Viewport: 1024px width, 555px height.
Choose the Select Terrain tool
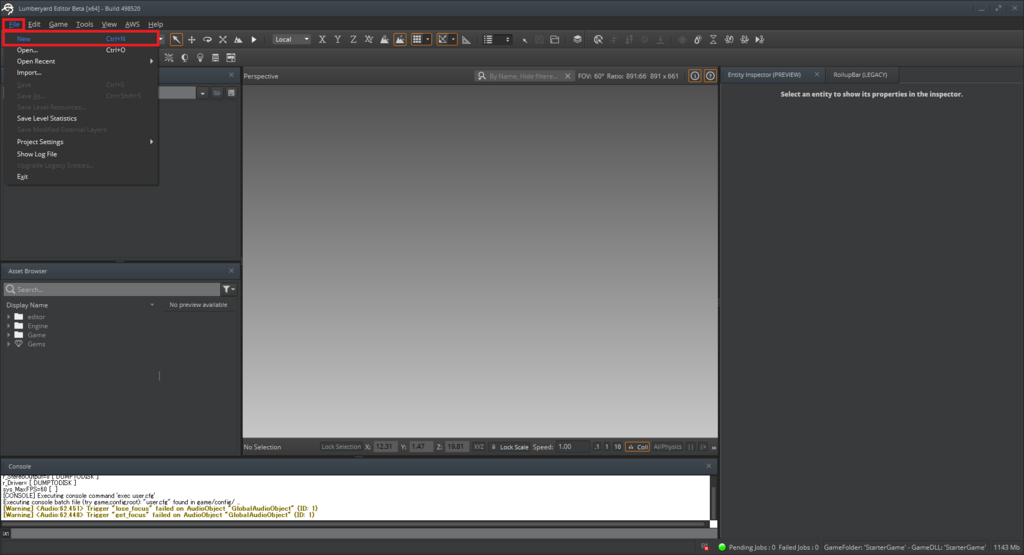pos(238,40)
